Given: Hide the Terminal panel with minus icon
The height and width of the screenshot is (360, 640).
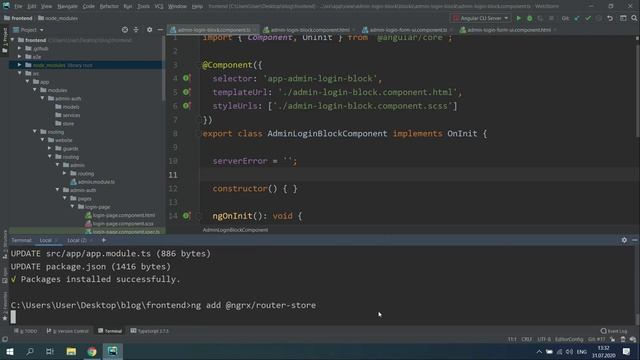Looking at the screenshot, I should 635,240.
